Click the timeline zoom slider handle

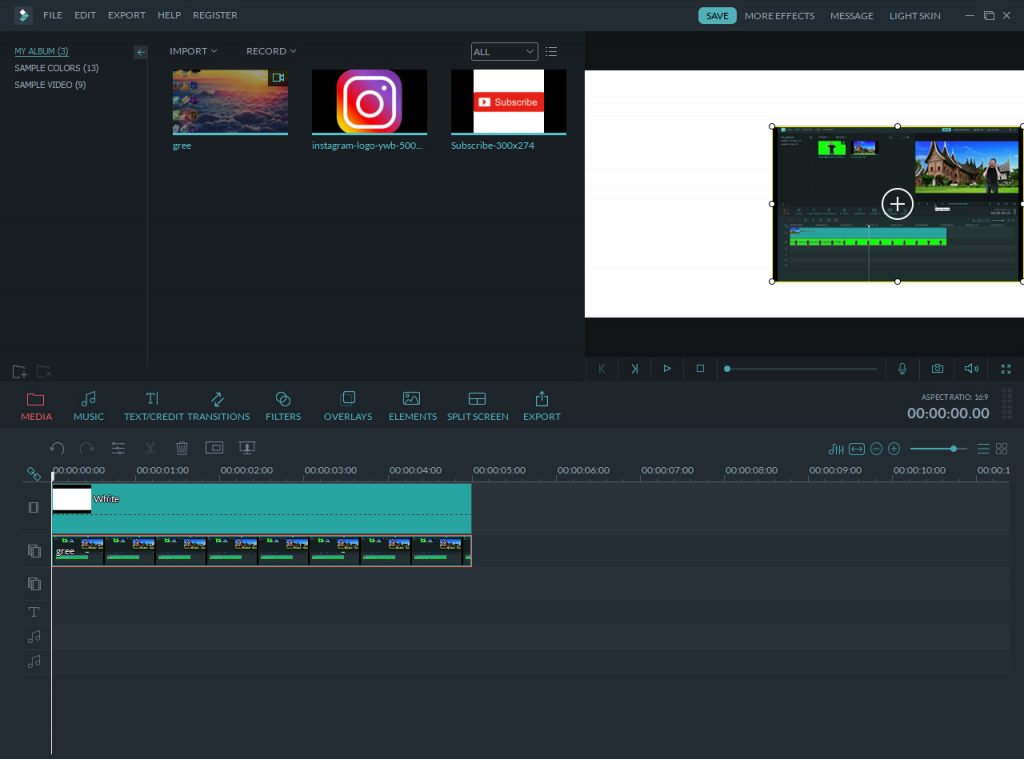pos(953,449)
